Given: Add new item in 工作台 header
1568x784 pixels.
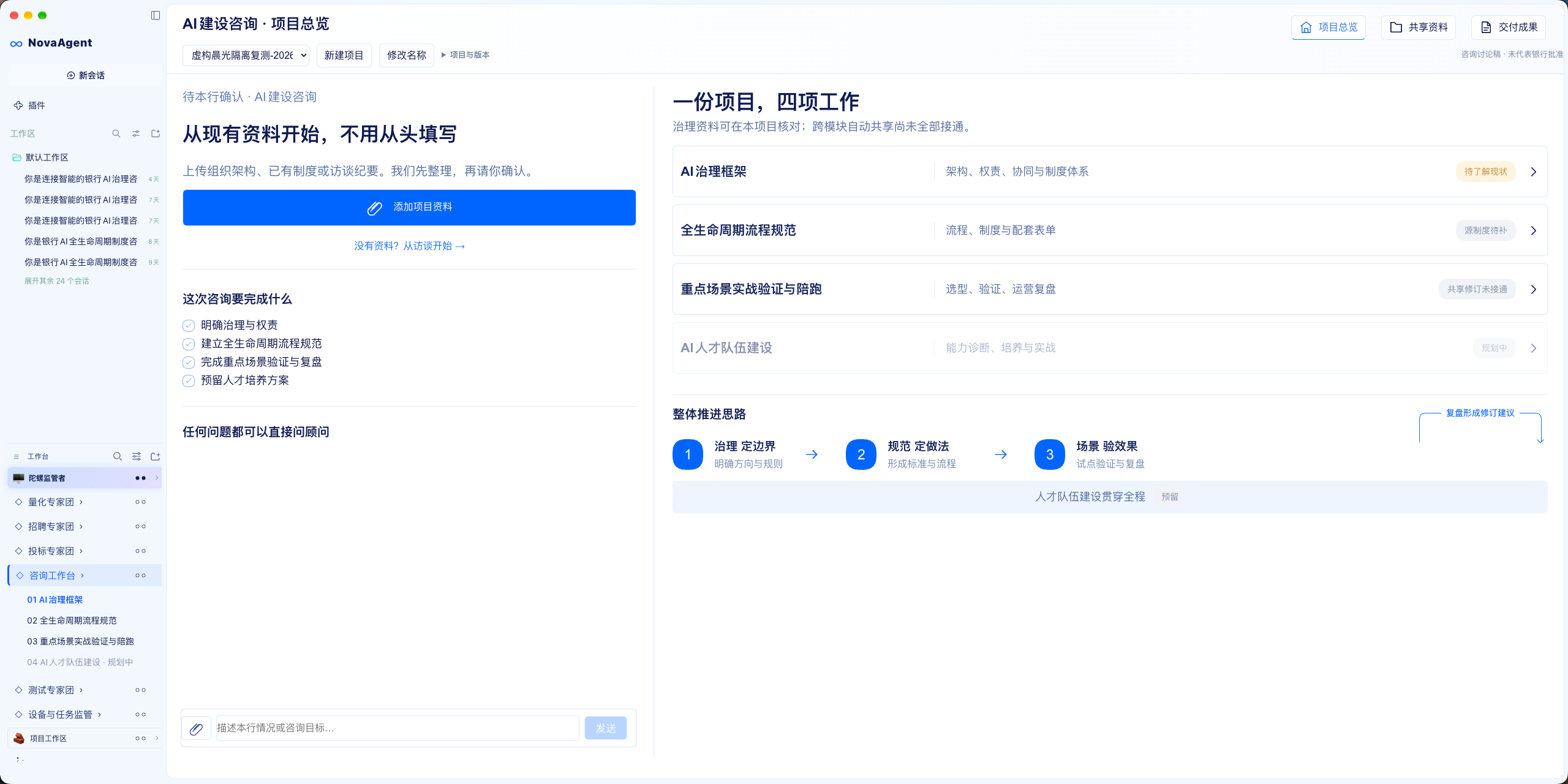Looking at the screenshot, I should (x=156, y=456).
